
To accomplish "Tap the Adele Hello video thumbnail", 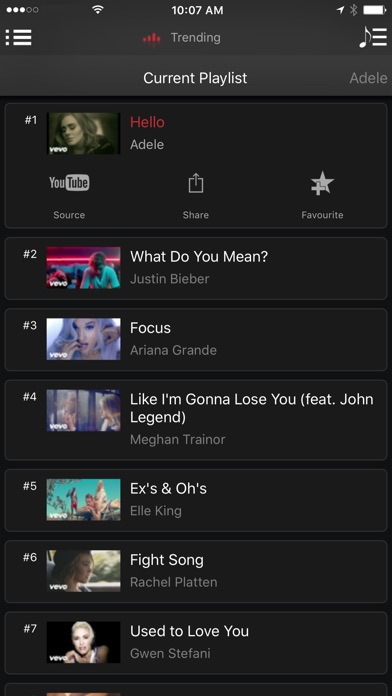I will point(83,133).
